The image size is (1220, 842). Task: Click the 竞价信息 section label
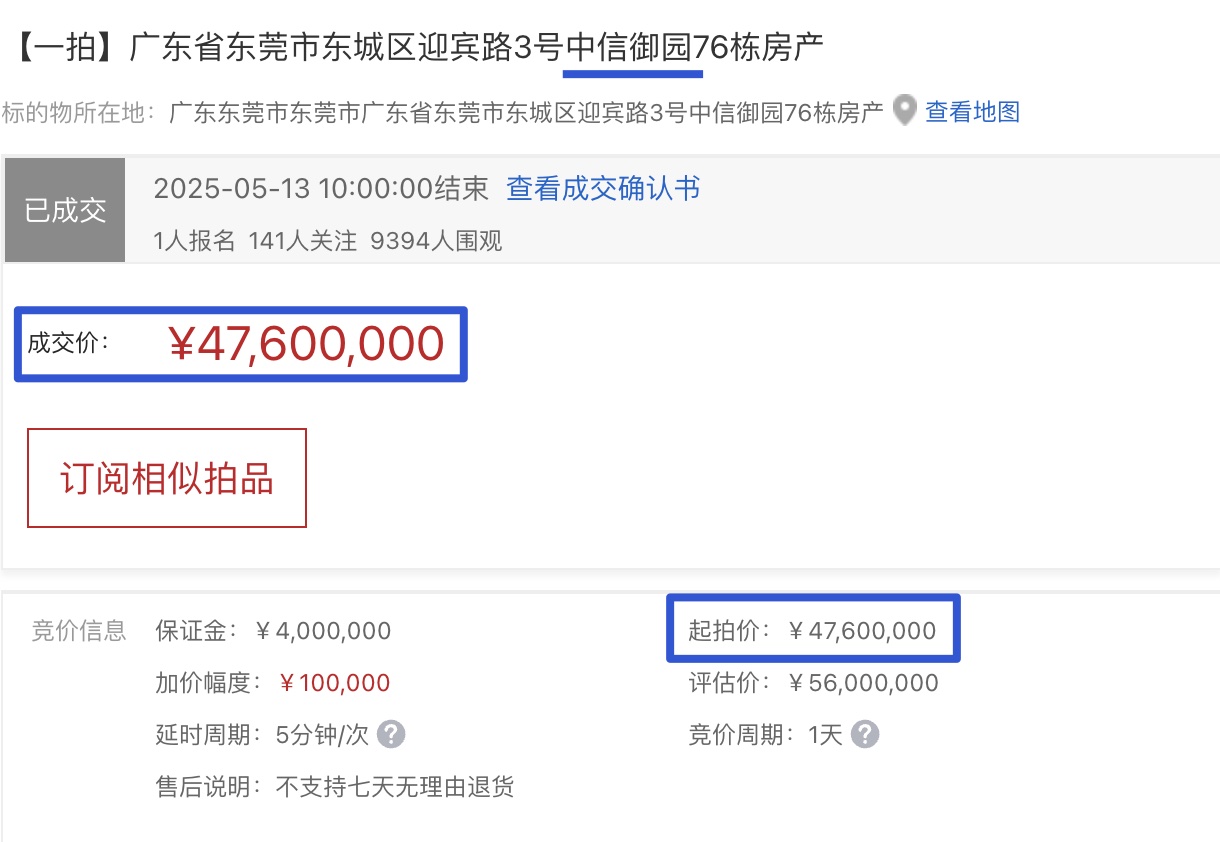click(79, 631)
